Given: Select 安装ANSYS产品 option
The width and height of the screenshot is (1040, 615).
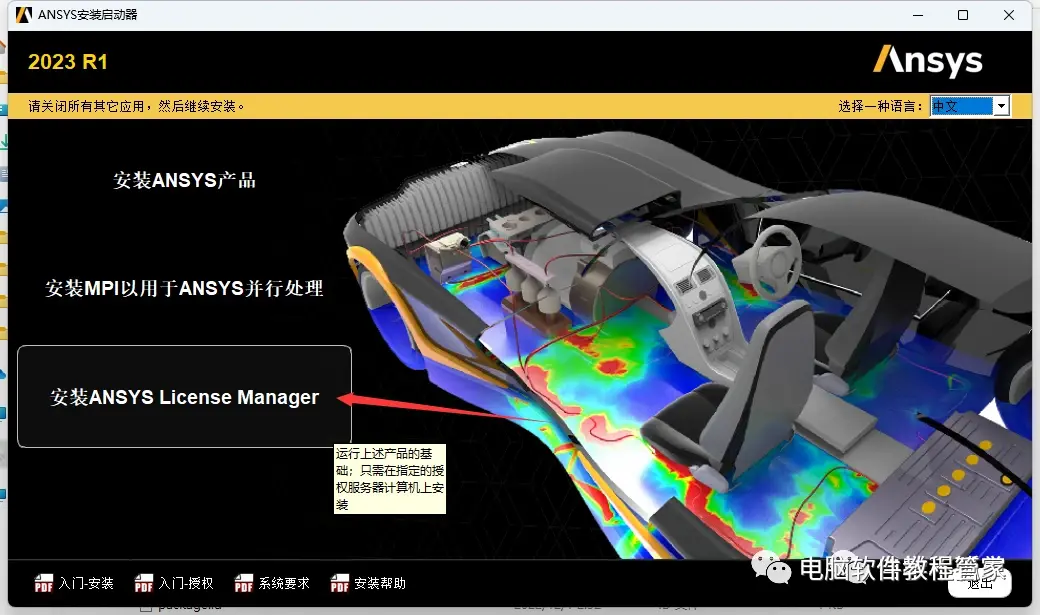Looking at the screenshot, I should pyautogui.click(x=184, y=180).
